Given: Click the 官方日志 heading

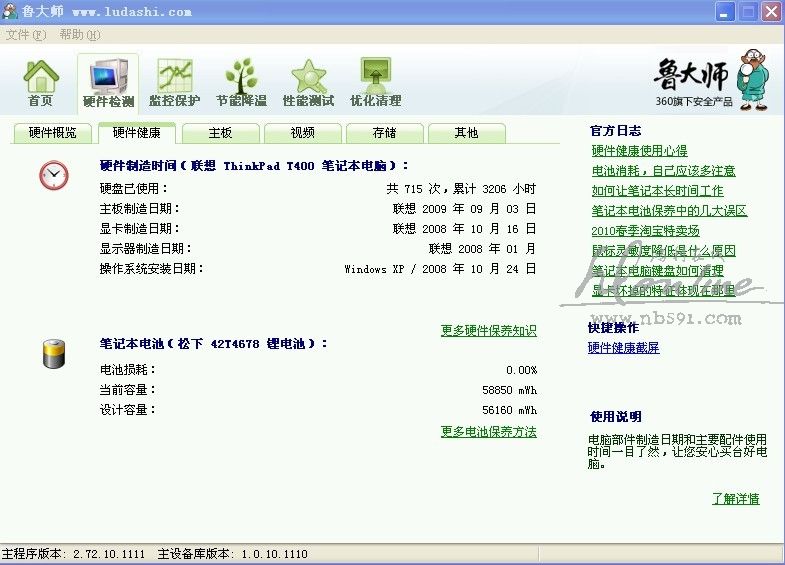Looking at the screenshot, I should 616,131.
